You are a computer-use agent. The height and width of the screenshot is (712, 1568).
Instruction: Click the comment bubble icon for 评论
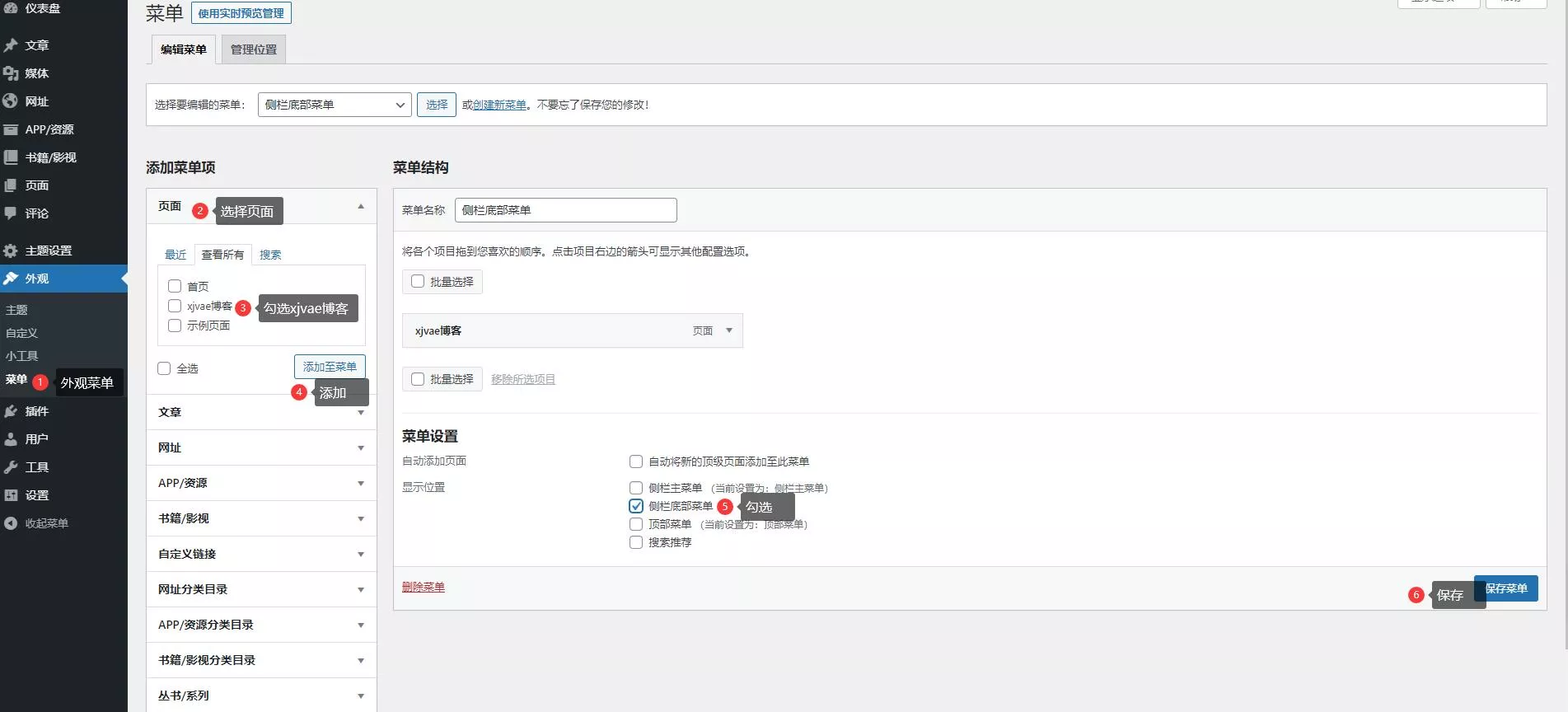11,213
